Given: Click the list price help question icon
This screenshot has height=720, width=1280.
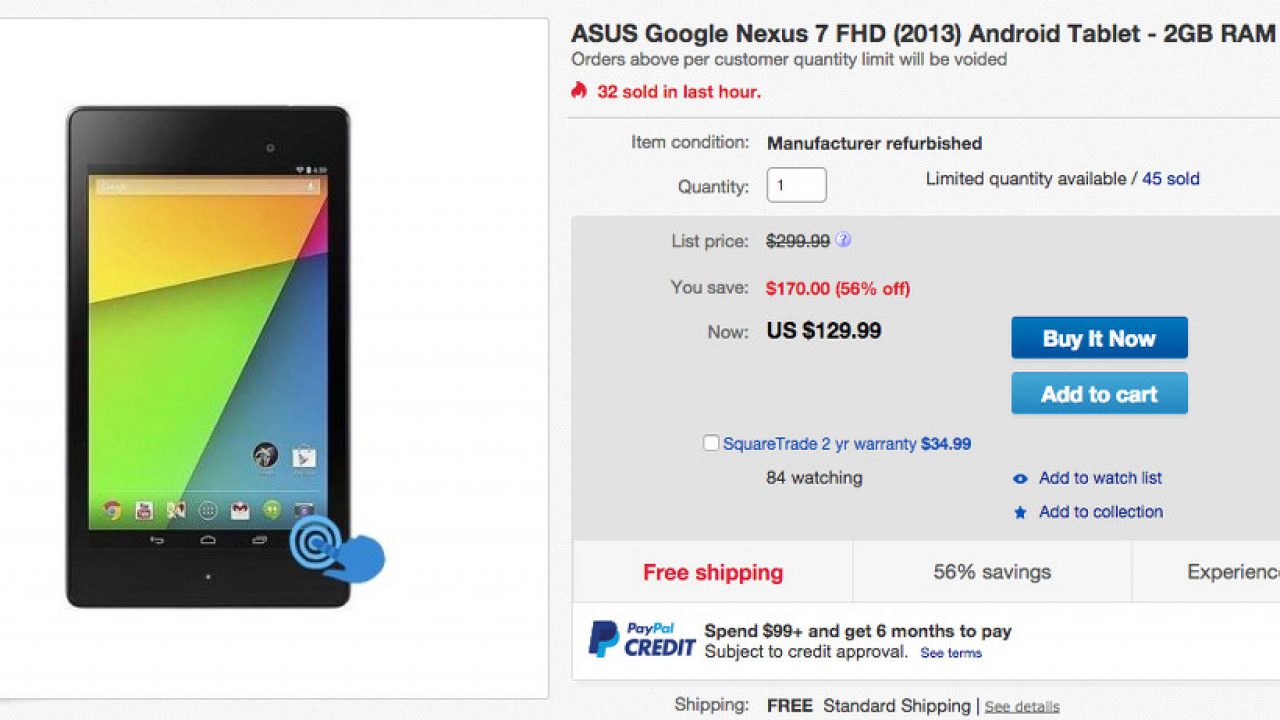Looking at the screenshot, I should [844, 240].
